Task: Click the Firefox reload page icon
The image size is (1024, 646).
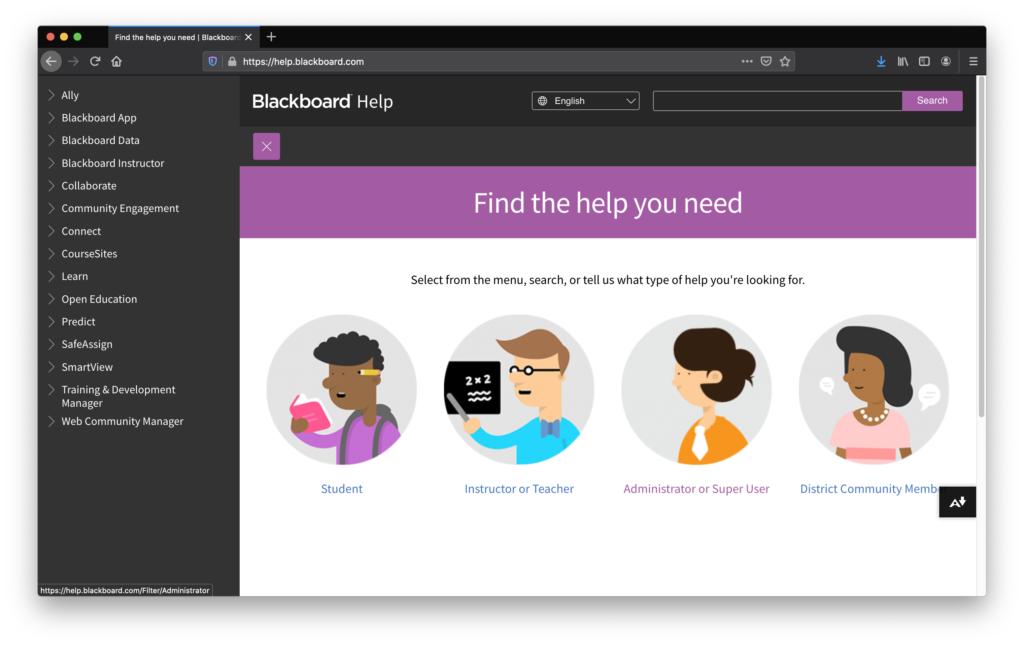Action: (95, 61)
